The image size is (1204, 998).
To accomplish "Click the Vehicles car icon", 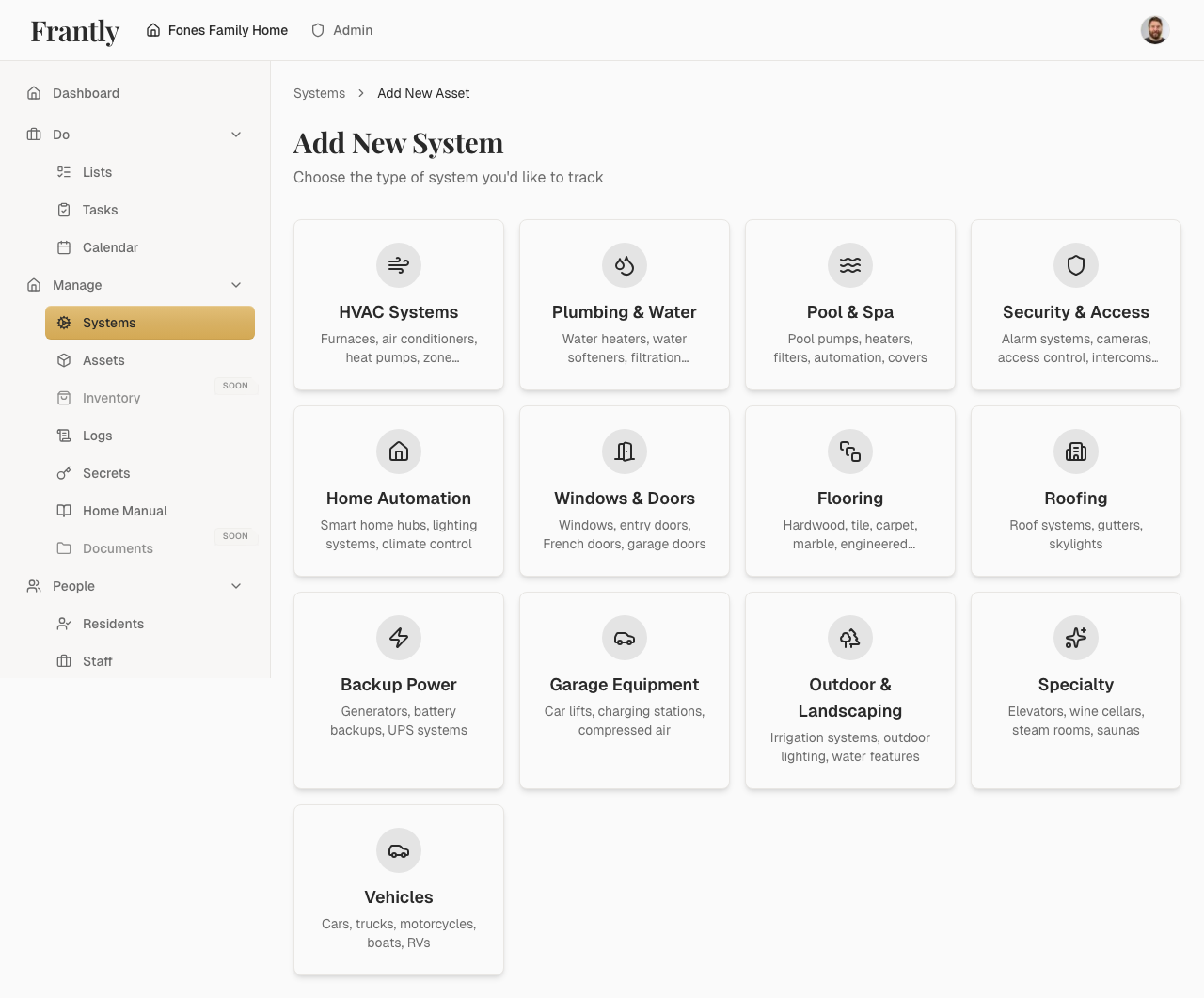I will click(x=398, y=850).
